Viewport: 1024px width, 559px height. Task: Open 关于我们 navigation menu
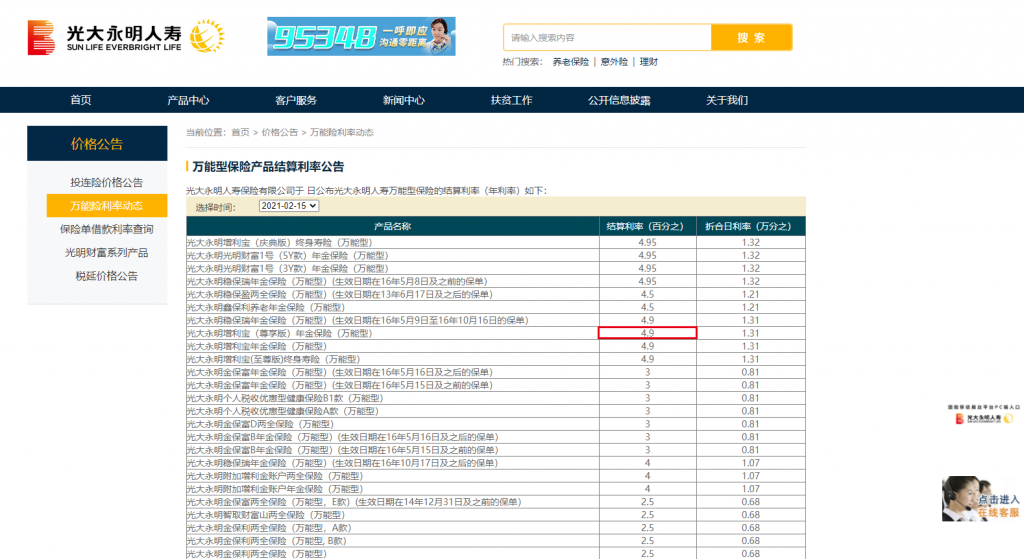(x=727, y=100)
